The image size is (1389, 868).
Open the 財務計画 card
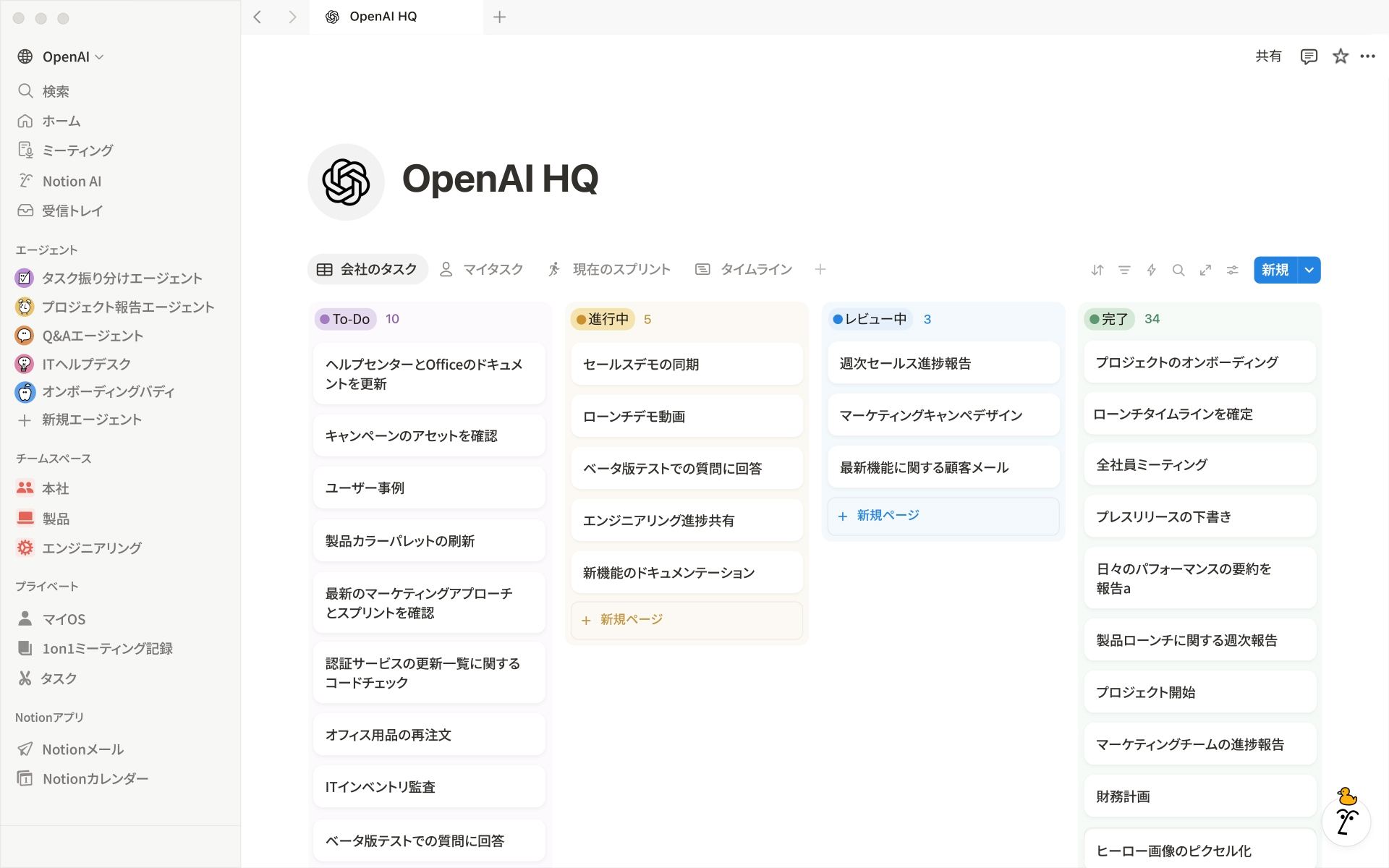coord(1200,796)
